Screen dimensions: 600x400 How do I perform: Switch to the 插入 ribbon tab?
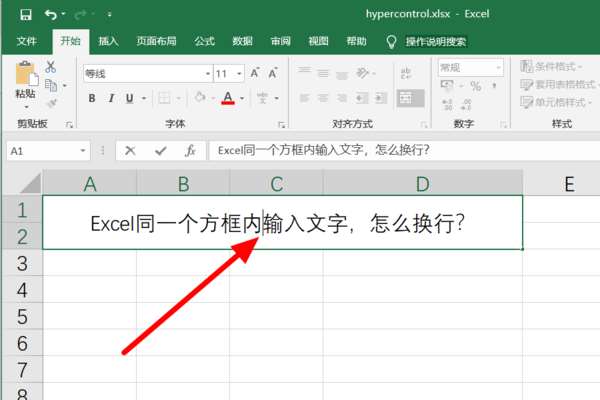click(108, 41)
